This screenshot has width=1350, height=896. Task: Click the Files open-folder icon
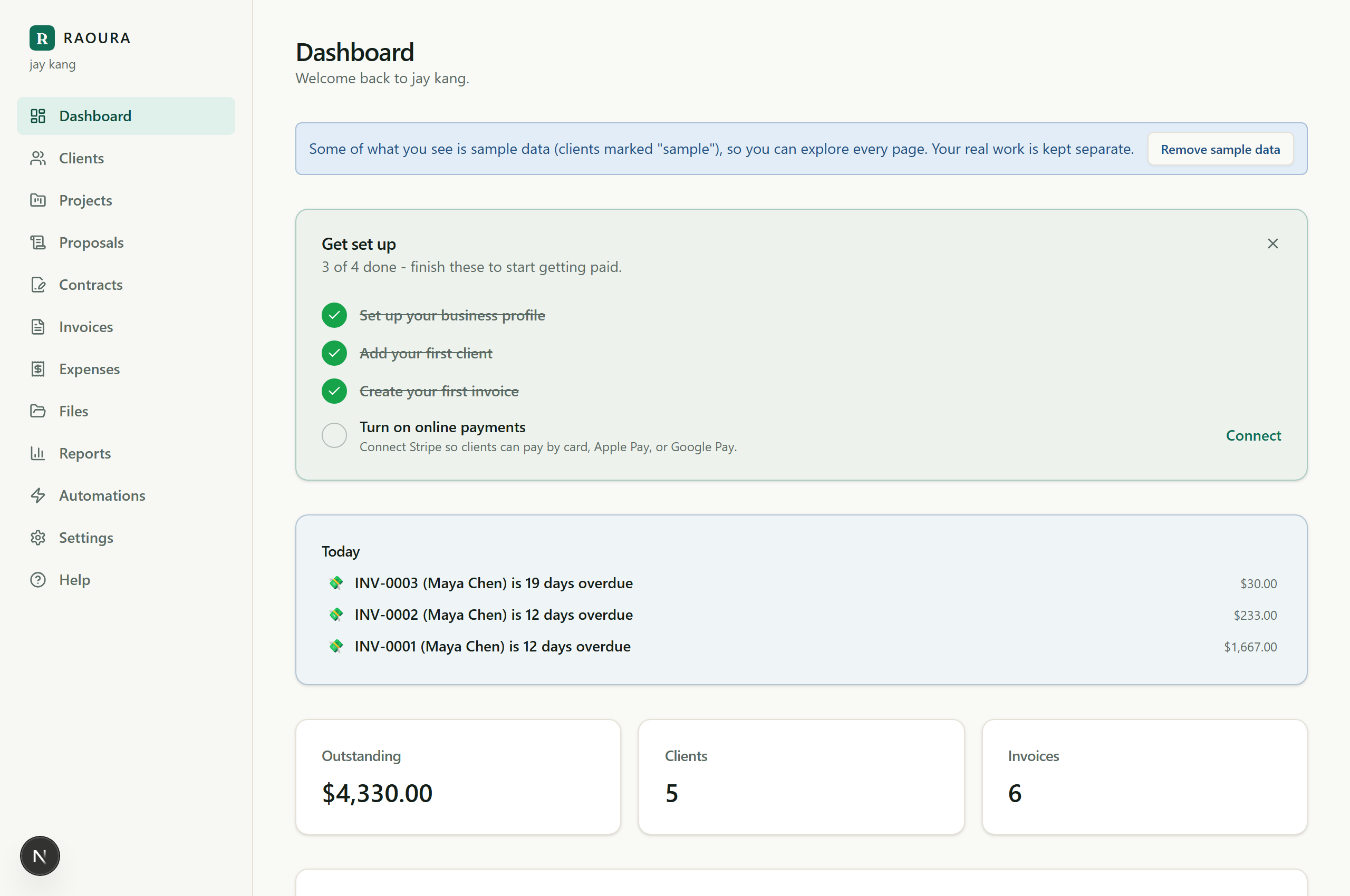tap(38, 412)
